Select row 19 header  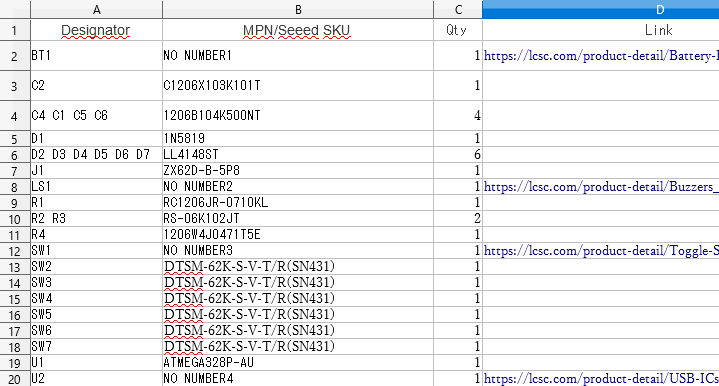click(15, 363)
